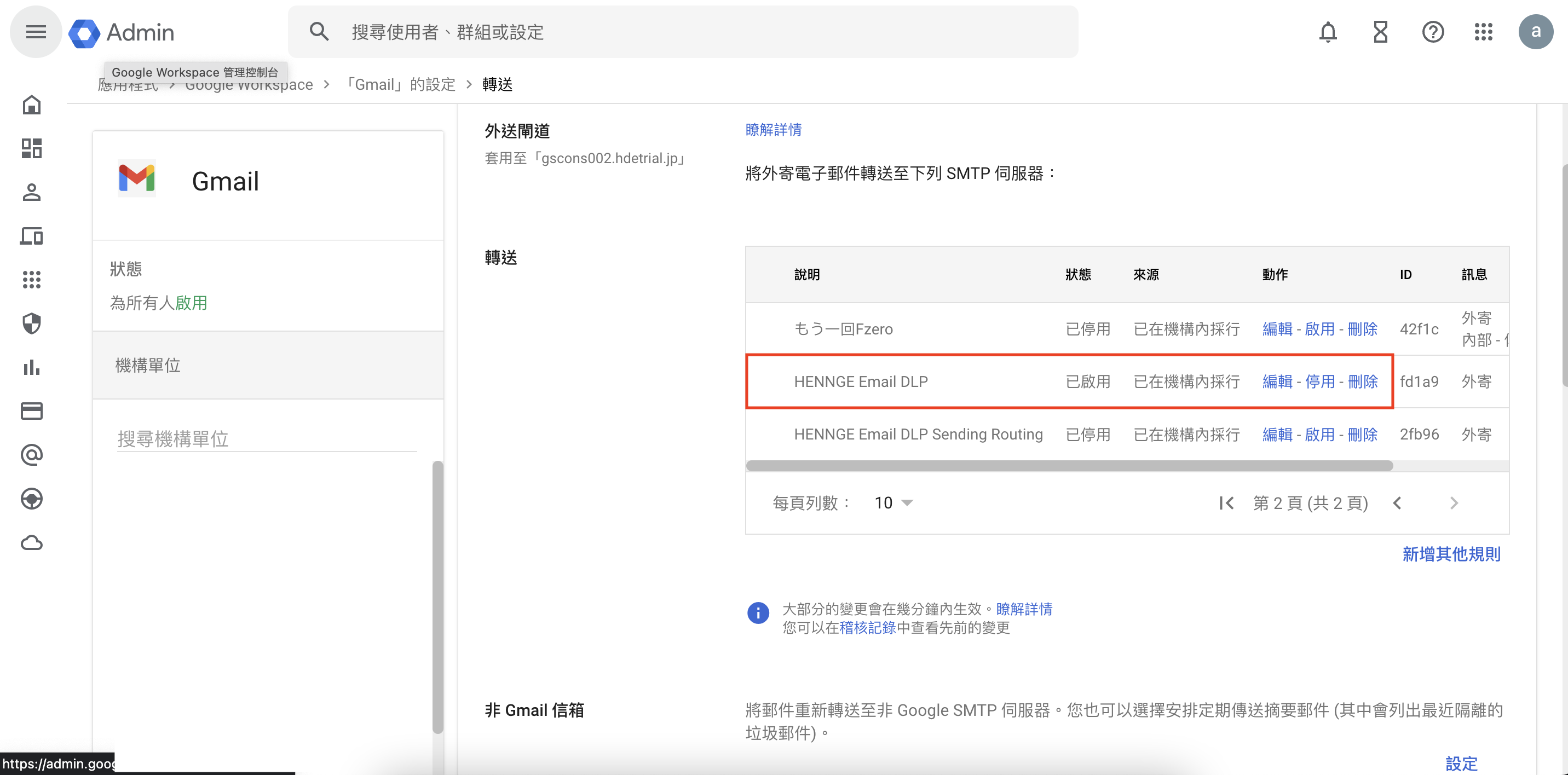Open Users directory in the sidebar
This screenshot has height=775, width=1568.
point(32,192)
